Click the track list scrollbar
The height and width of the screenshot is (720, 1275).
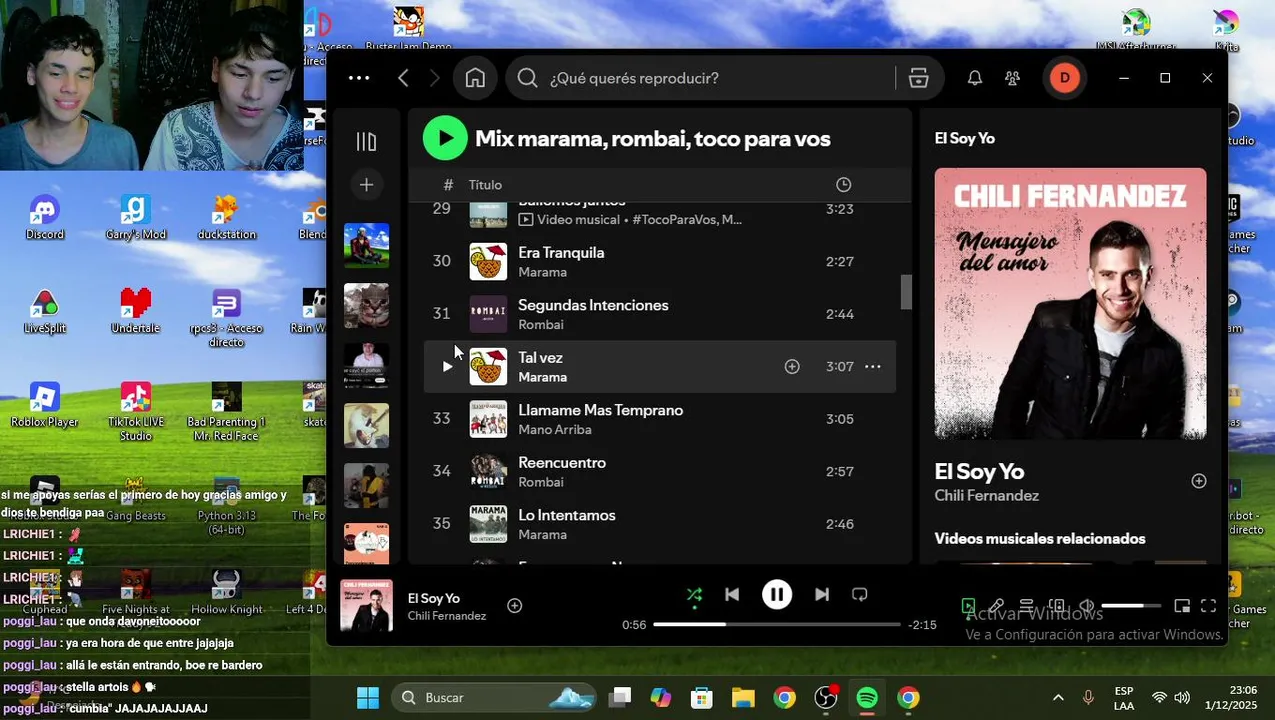click(906, 292)
